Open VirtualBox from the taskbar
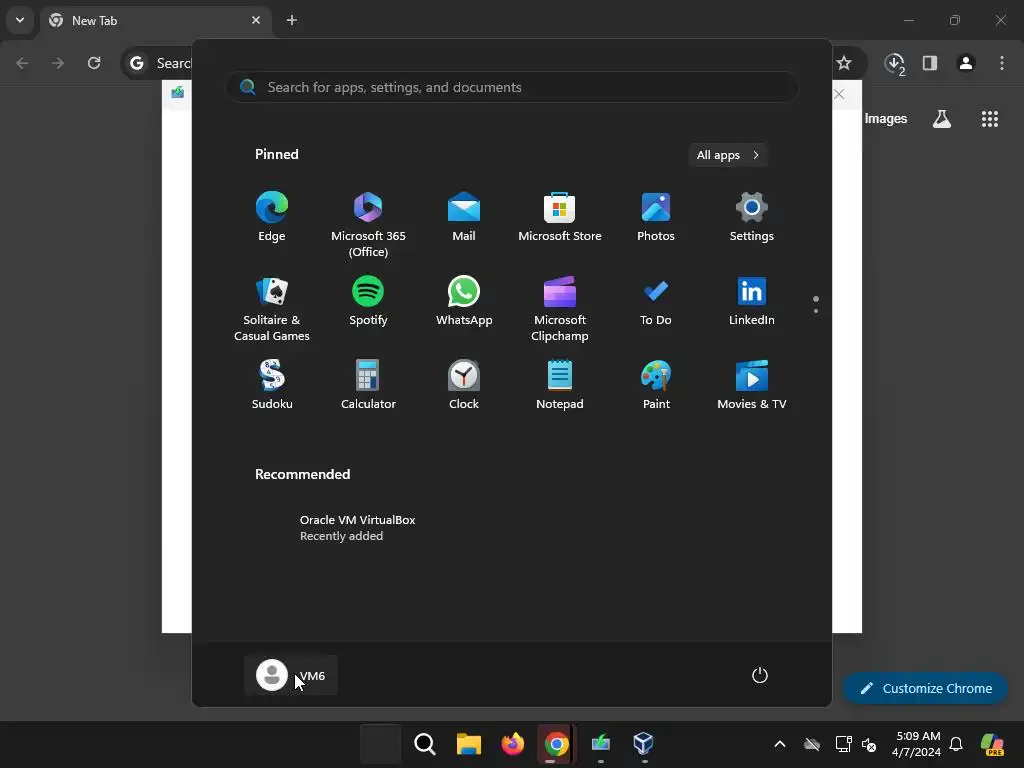The height and width of the screenshot is (768, 1024). pos(643,744)
